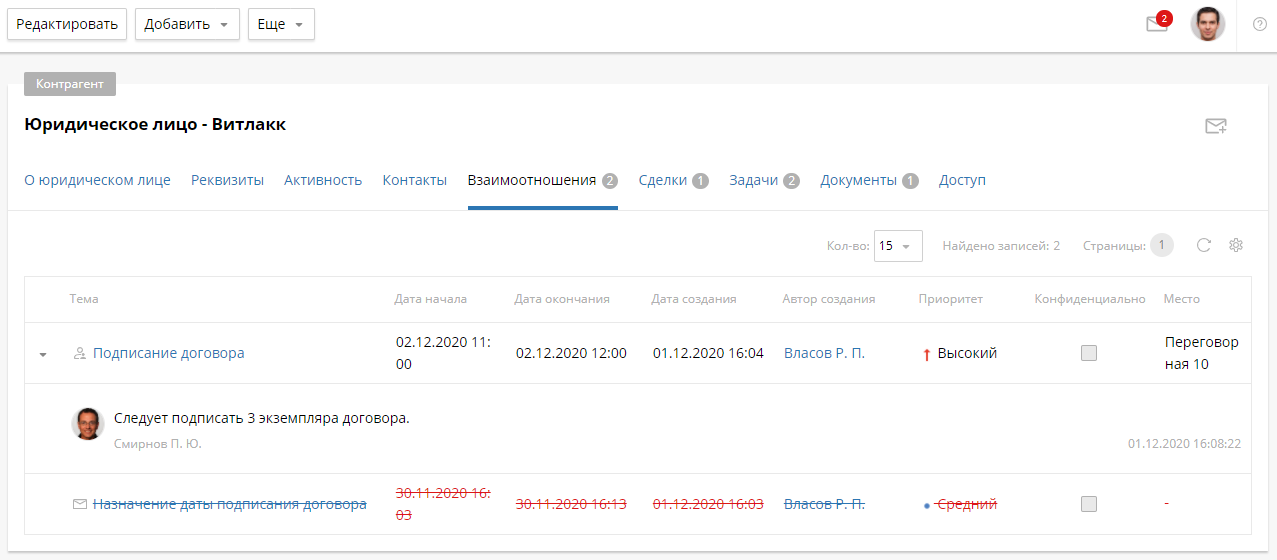The height and width of the screenshot is (560, 1277).
Task: Expand the Еще dropdown menu
Action: pyautogui.click(x=281, y=25)
